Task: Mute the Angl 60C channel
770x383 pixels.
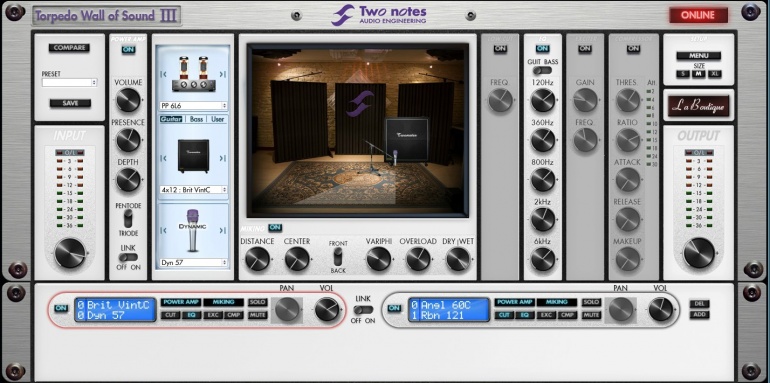Action: click(x=591, y=315)
